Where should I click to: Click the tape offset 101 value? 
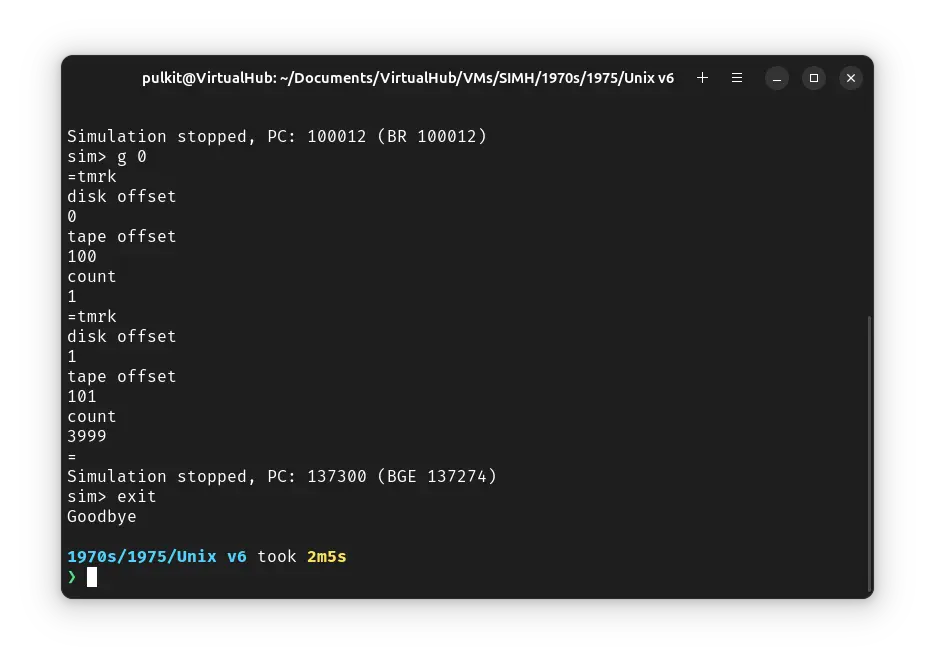[81, 396]
